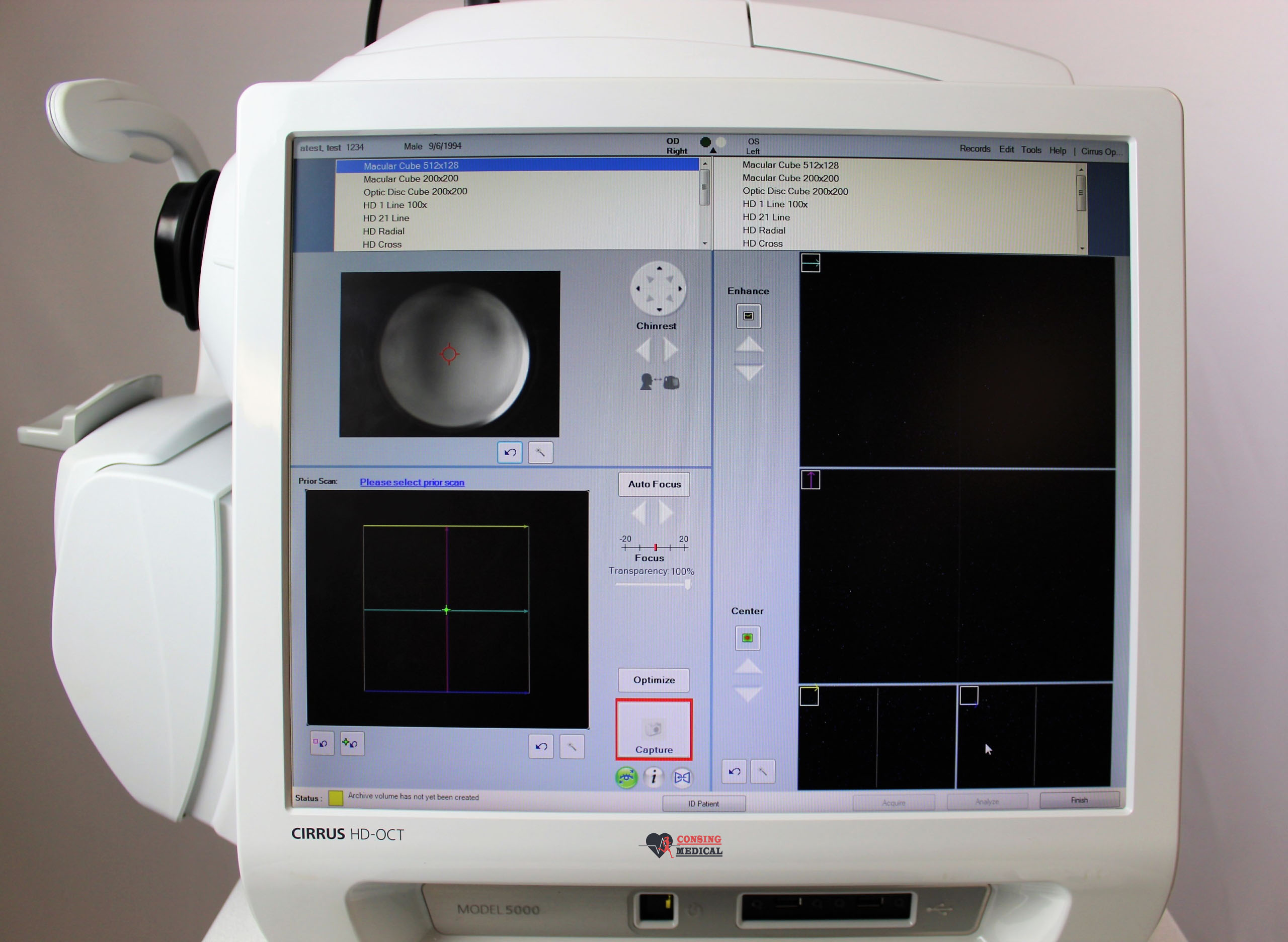
Task: Open the Records menu
Action: [975, 149]
